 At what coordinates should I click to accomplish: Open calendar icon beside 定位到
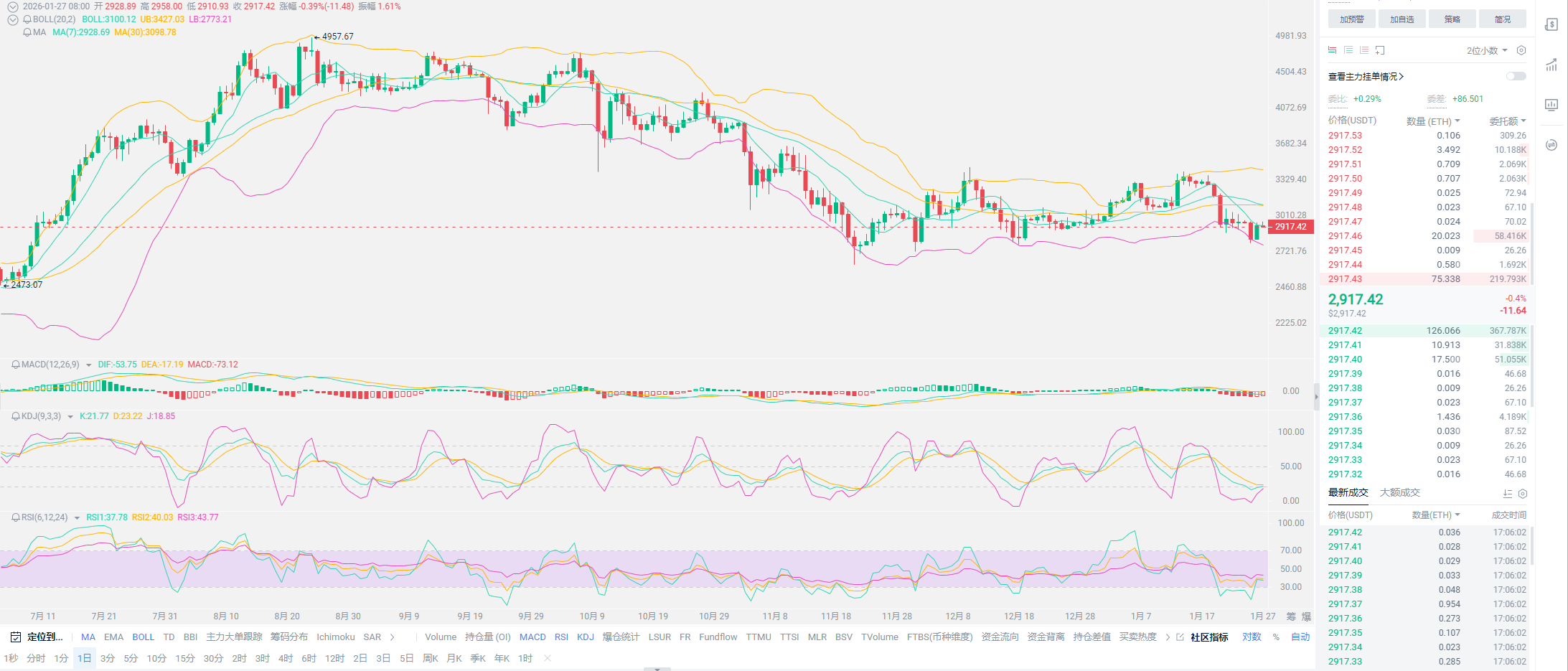click(15, 637)
